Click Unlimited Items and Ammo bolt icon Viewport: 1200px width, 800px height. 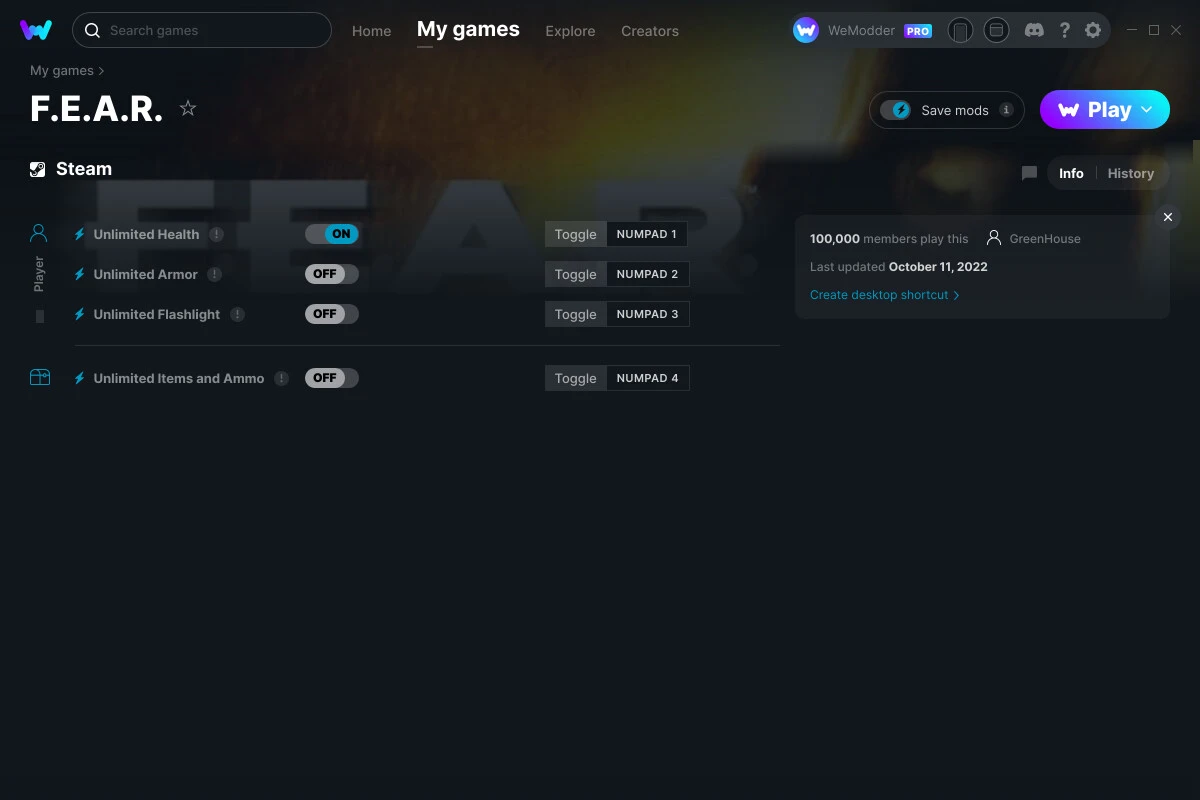point(80,378)
